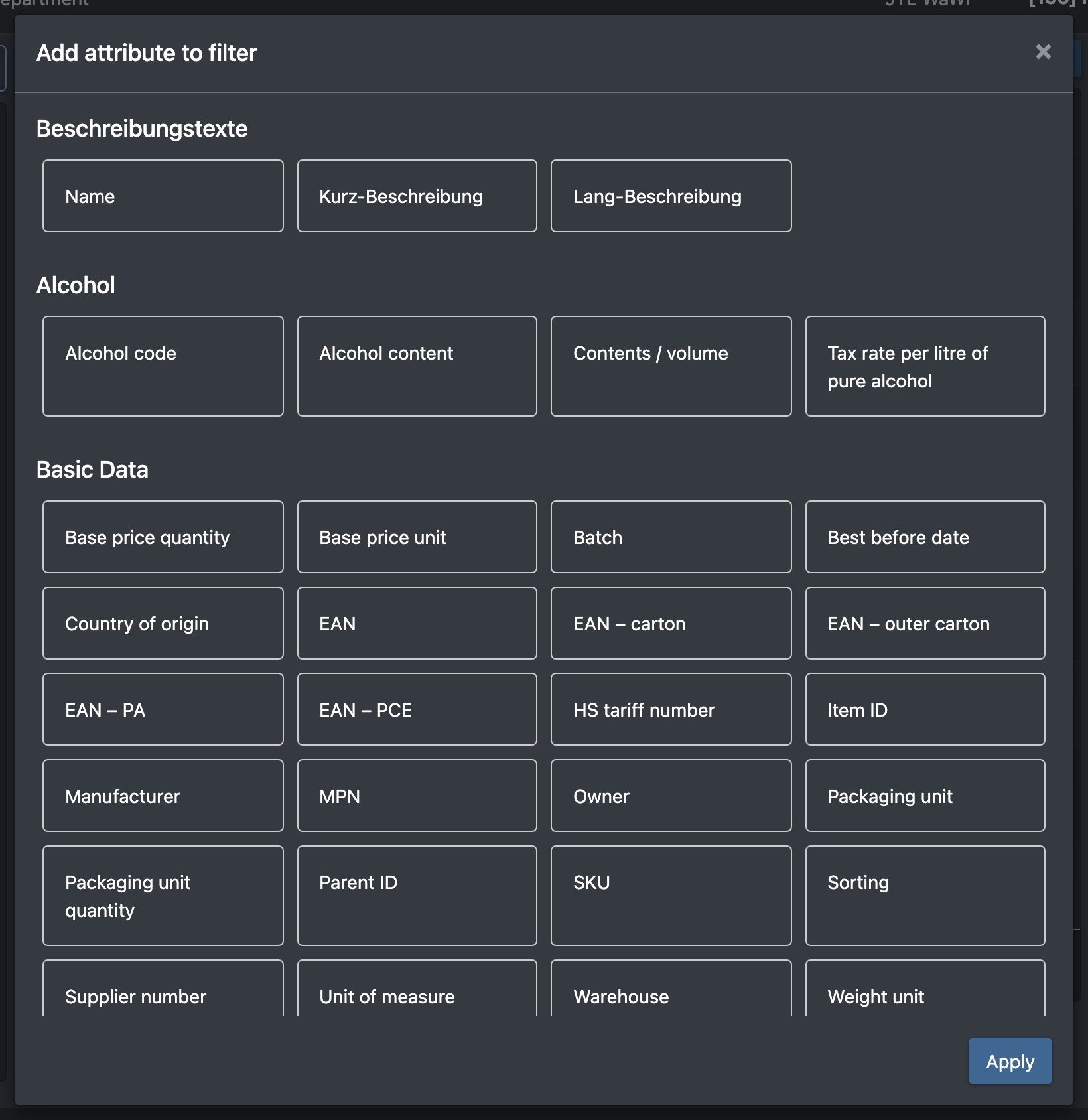
Task: Close the Add attribute to filter dialog
Action: coord(1043,52)
